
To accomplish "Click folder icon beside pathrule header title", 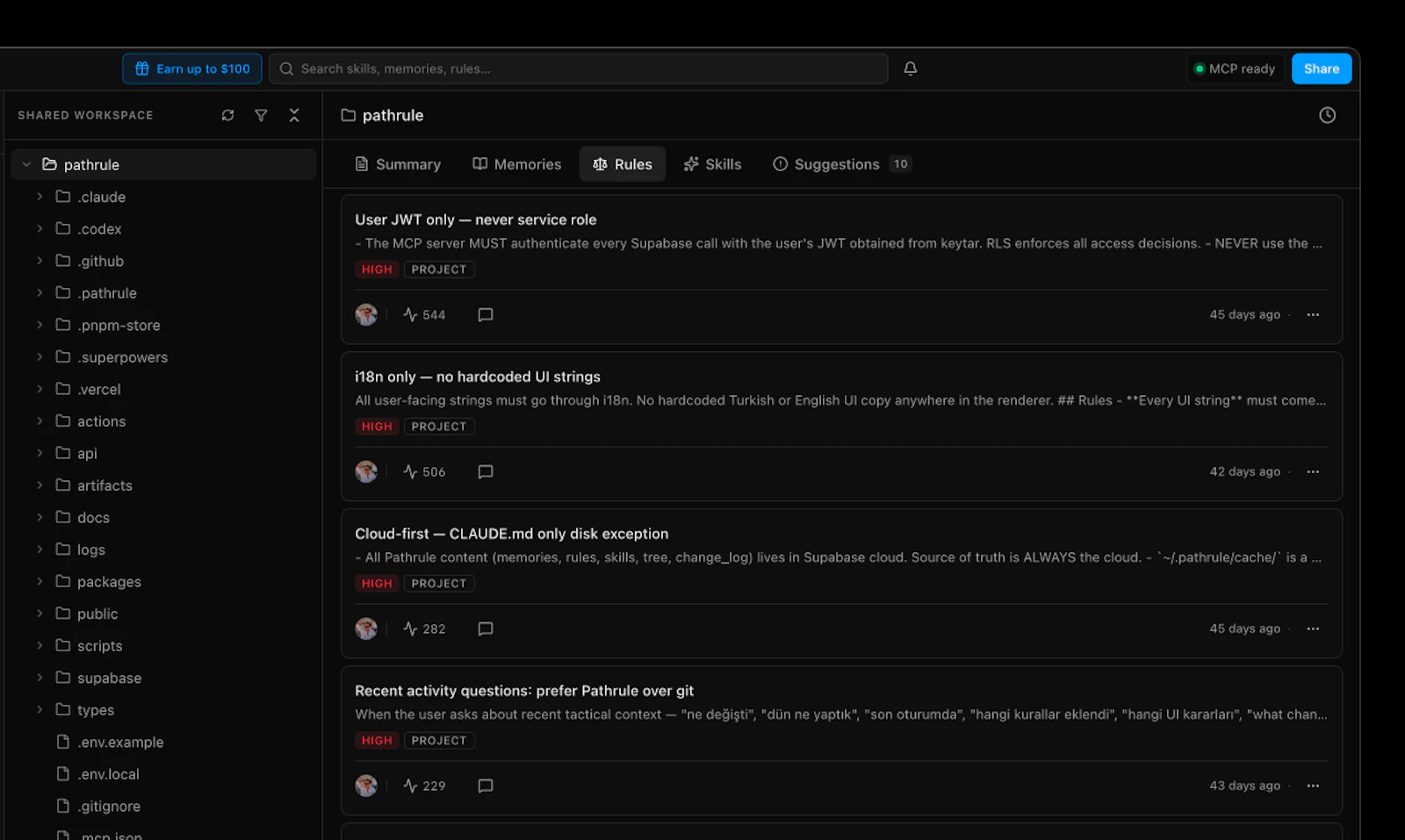I will coord(349,115).
